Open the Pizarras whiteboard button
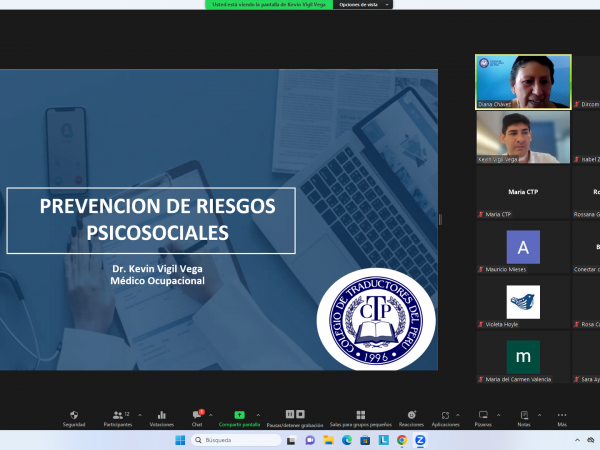This screenshot has height=450, width=600. click(x=483, y=419)
